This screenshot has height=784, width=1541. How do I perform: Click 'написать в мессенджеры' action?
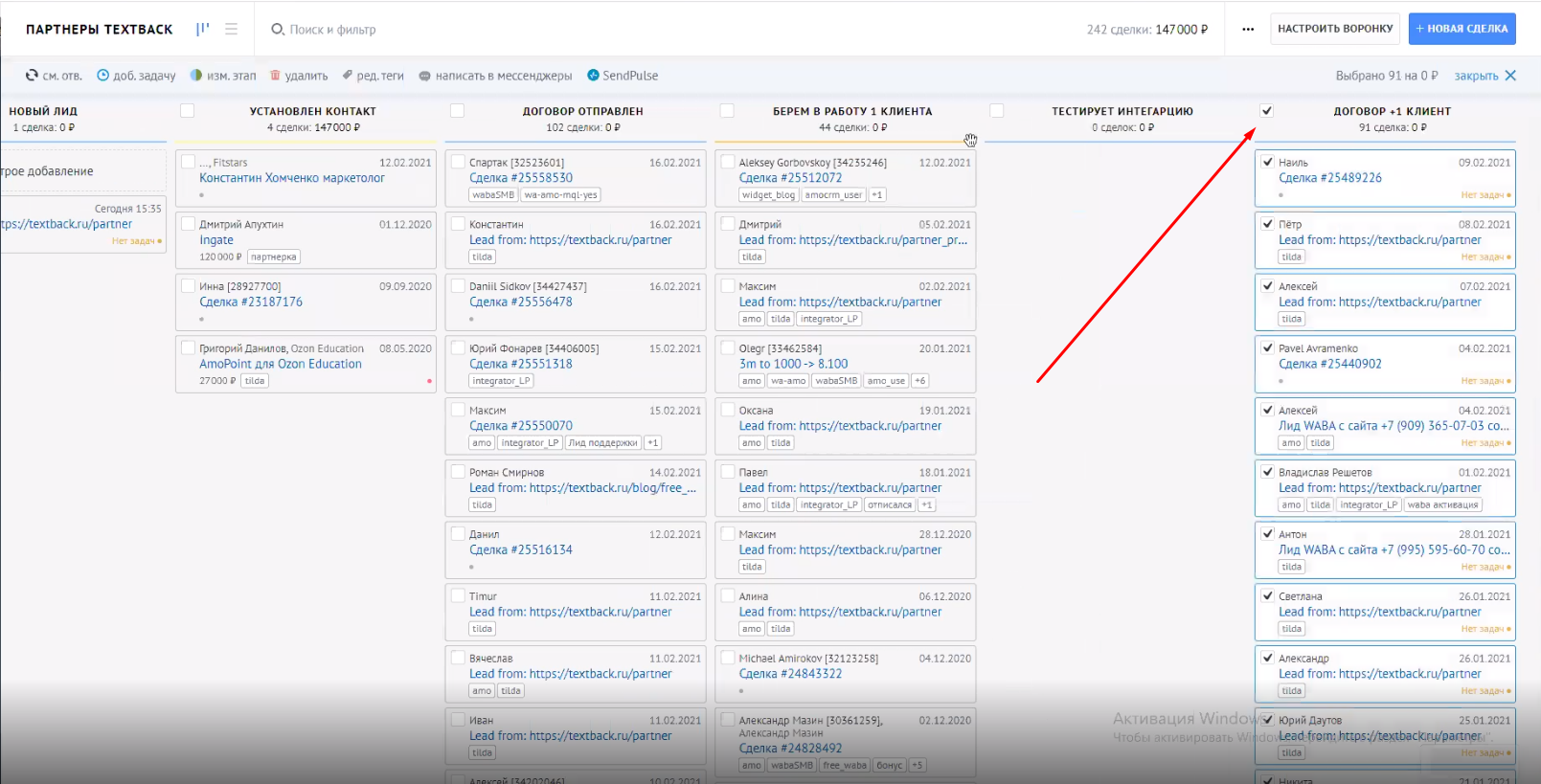tap(495, 76)
